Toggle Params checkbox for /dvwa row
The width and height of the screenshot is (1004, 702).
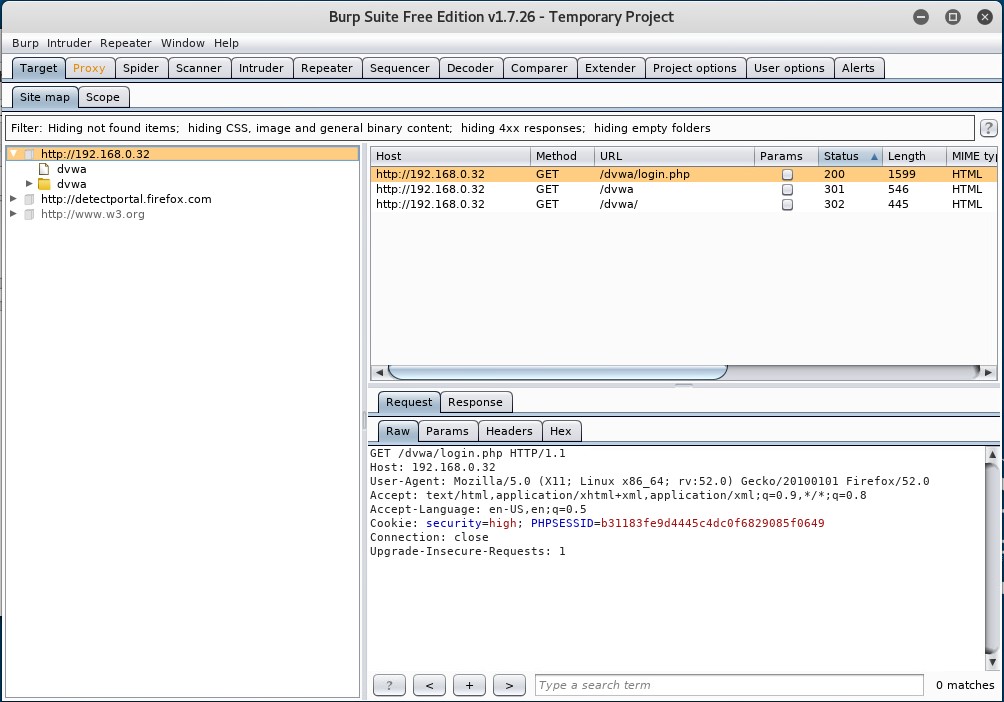787,189
